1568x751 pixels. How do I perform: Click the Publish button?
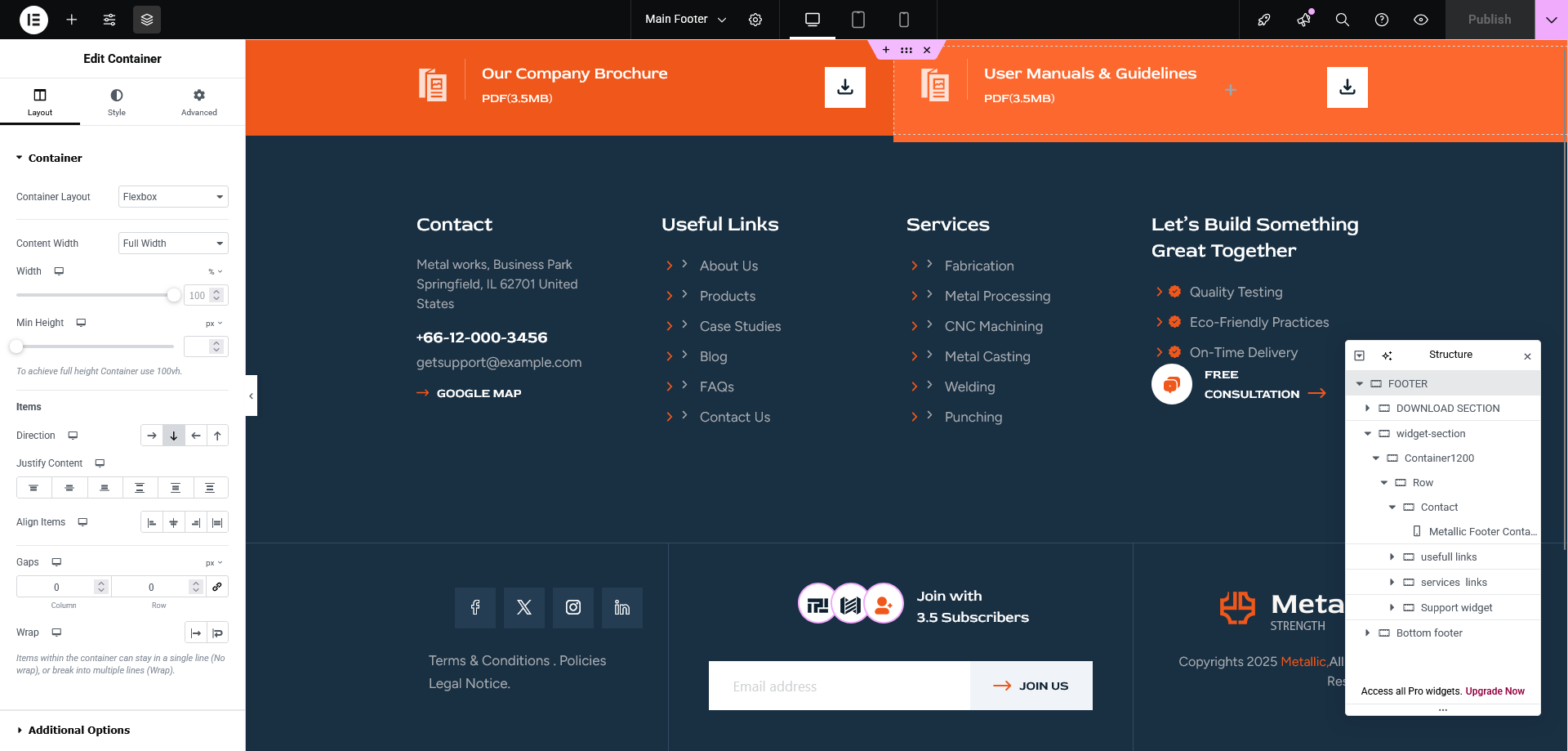click(1489, 20)
